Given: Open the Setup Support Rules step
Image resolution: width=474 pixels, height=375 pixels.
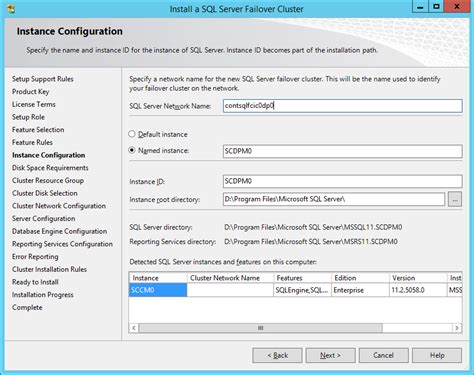Looking at the screenshot, I should pos(43,79).
